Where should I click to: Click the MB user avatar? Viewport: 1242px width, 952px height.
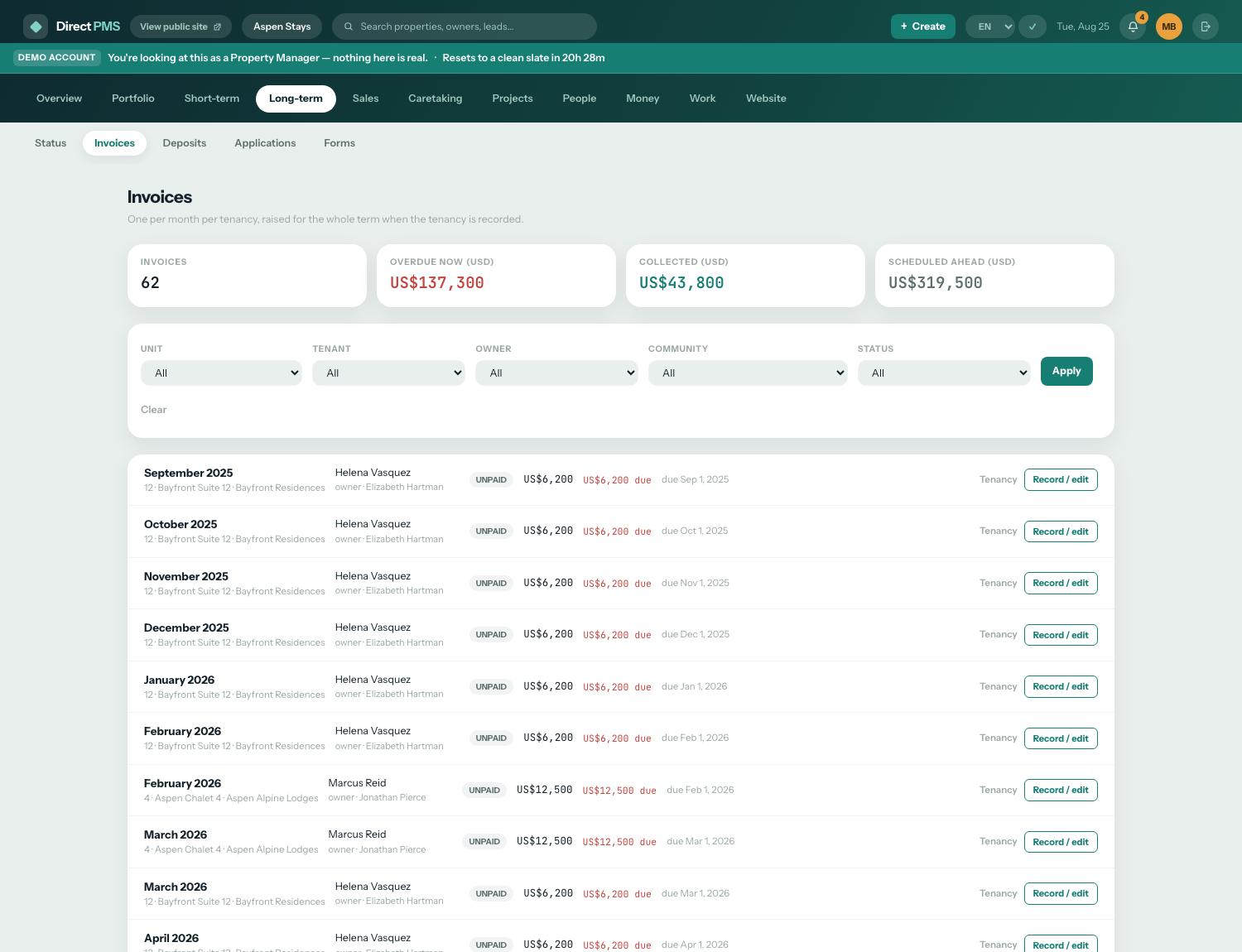coord(1169,26)
